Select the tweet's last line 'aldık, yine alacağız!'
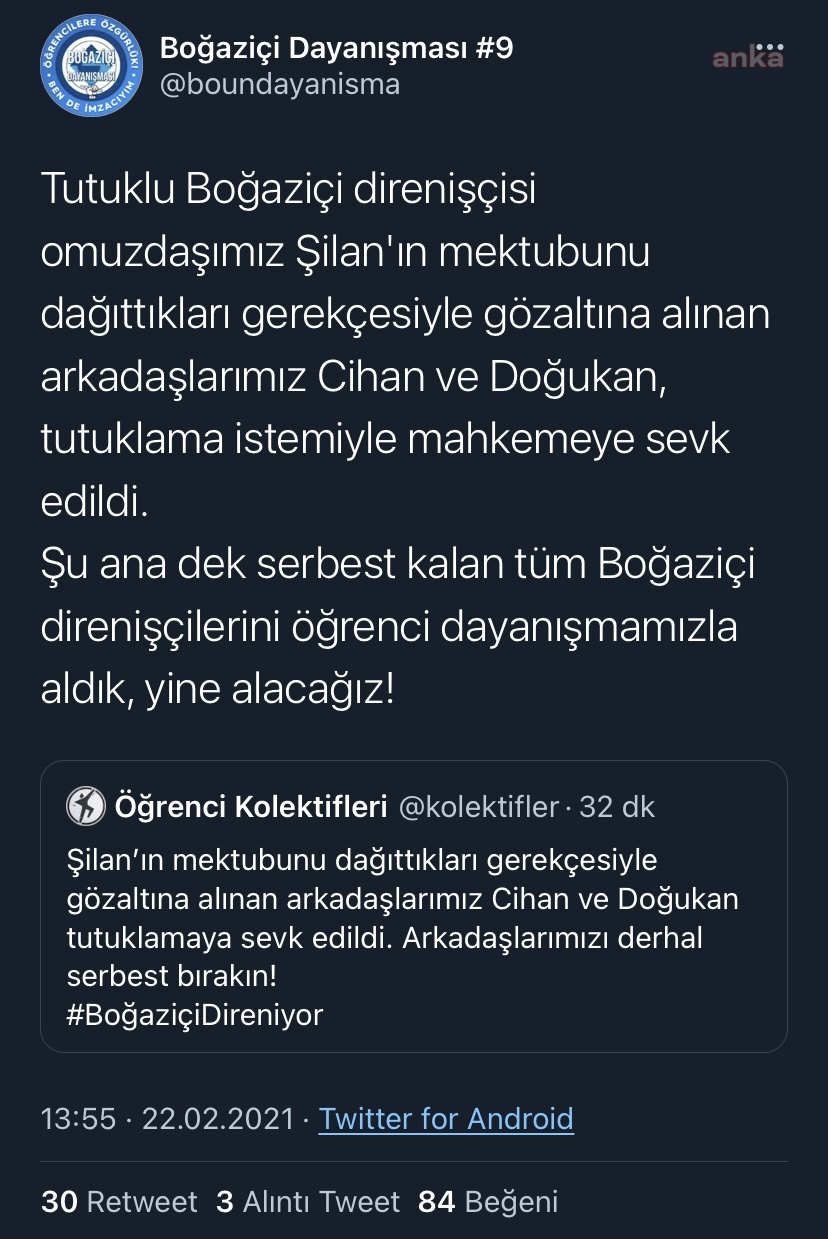828x1239 pixels. pos(218,690)
